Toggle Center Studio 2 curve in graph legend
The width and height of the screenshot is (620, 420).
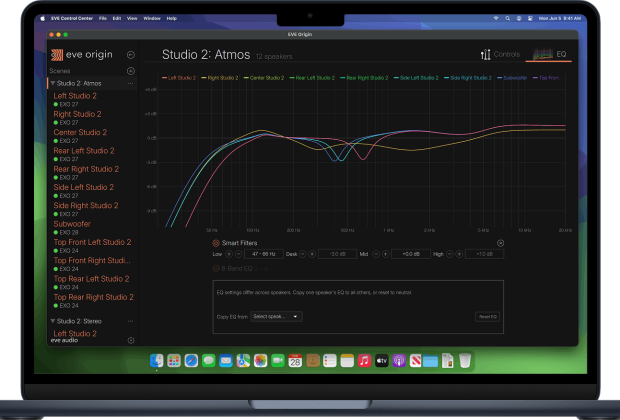[264, 78]
